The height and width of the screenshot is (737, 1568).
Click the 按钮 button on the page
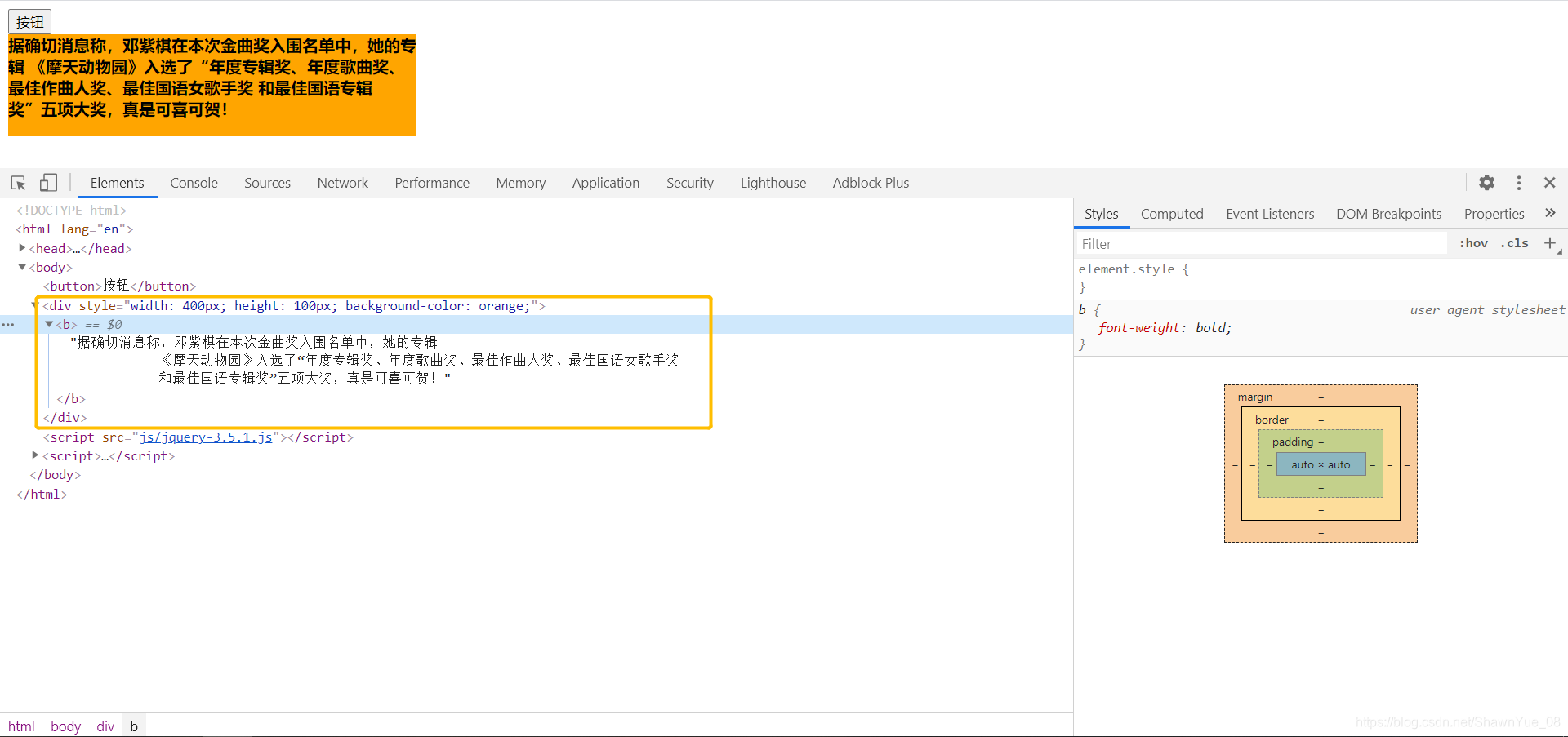(30, 22)
